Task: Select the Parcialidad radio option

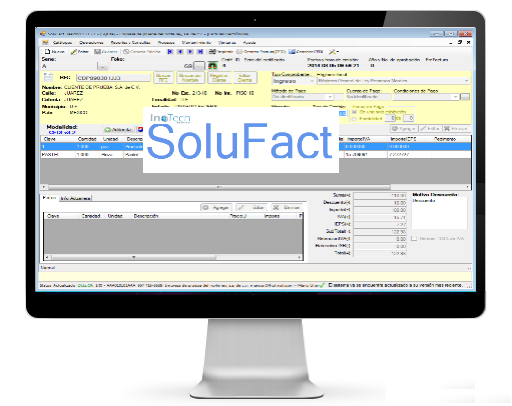Action: click(367, 118)
